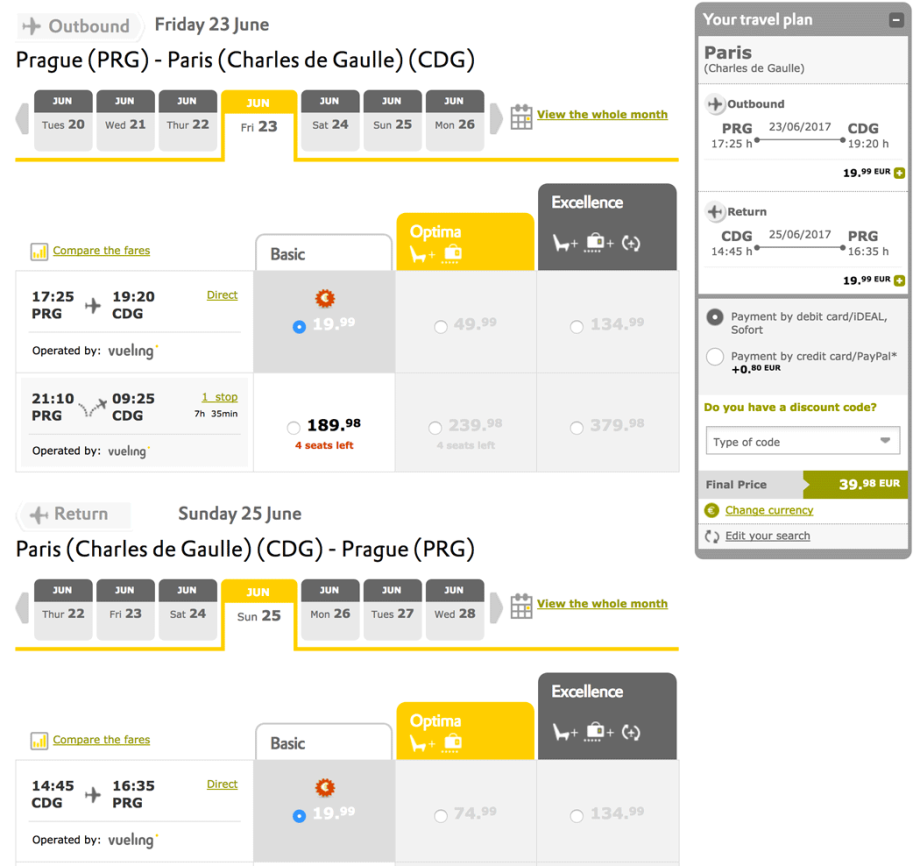The image size is (920, 866).
Task: Click outbound calendar icon beside View whole month
Action: 521,116
